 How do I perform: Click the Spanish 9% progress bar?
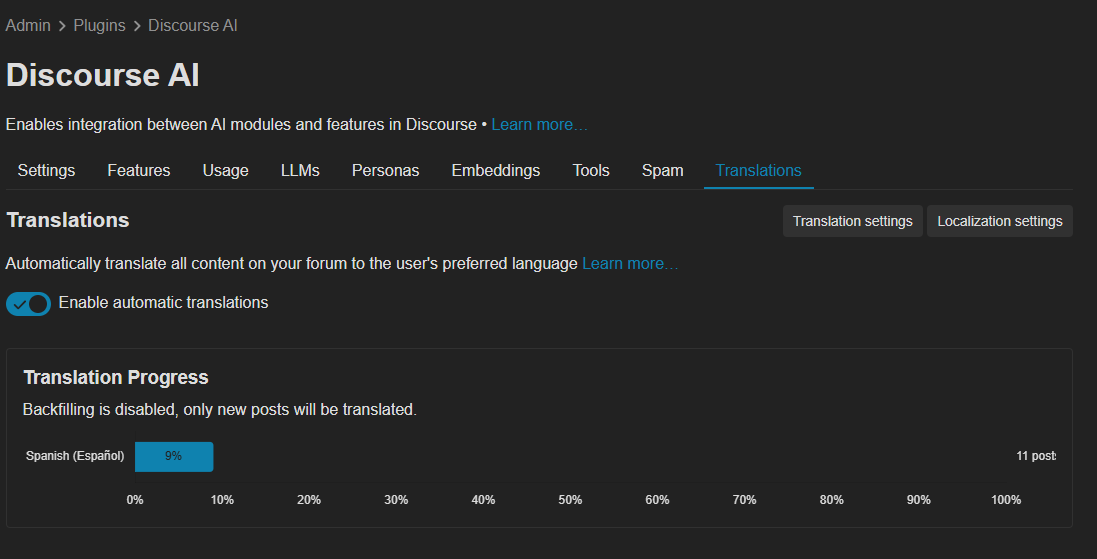(174, 456)
